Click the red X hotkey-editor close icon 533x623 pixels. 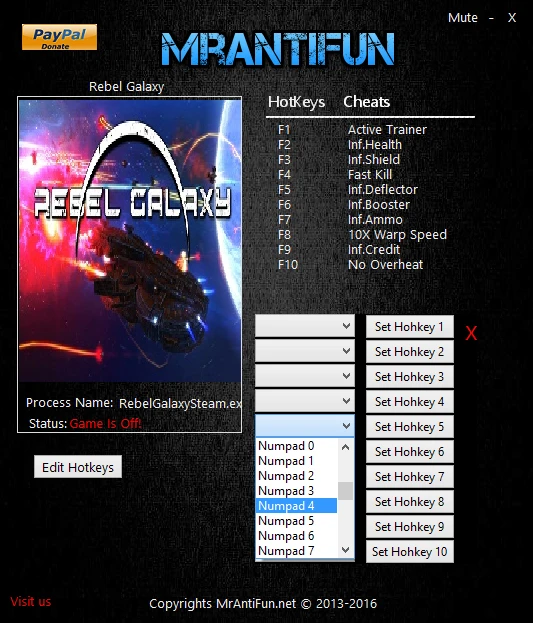point(471,333)
